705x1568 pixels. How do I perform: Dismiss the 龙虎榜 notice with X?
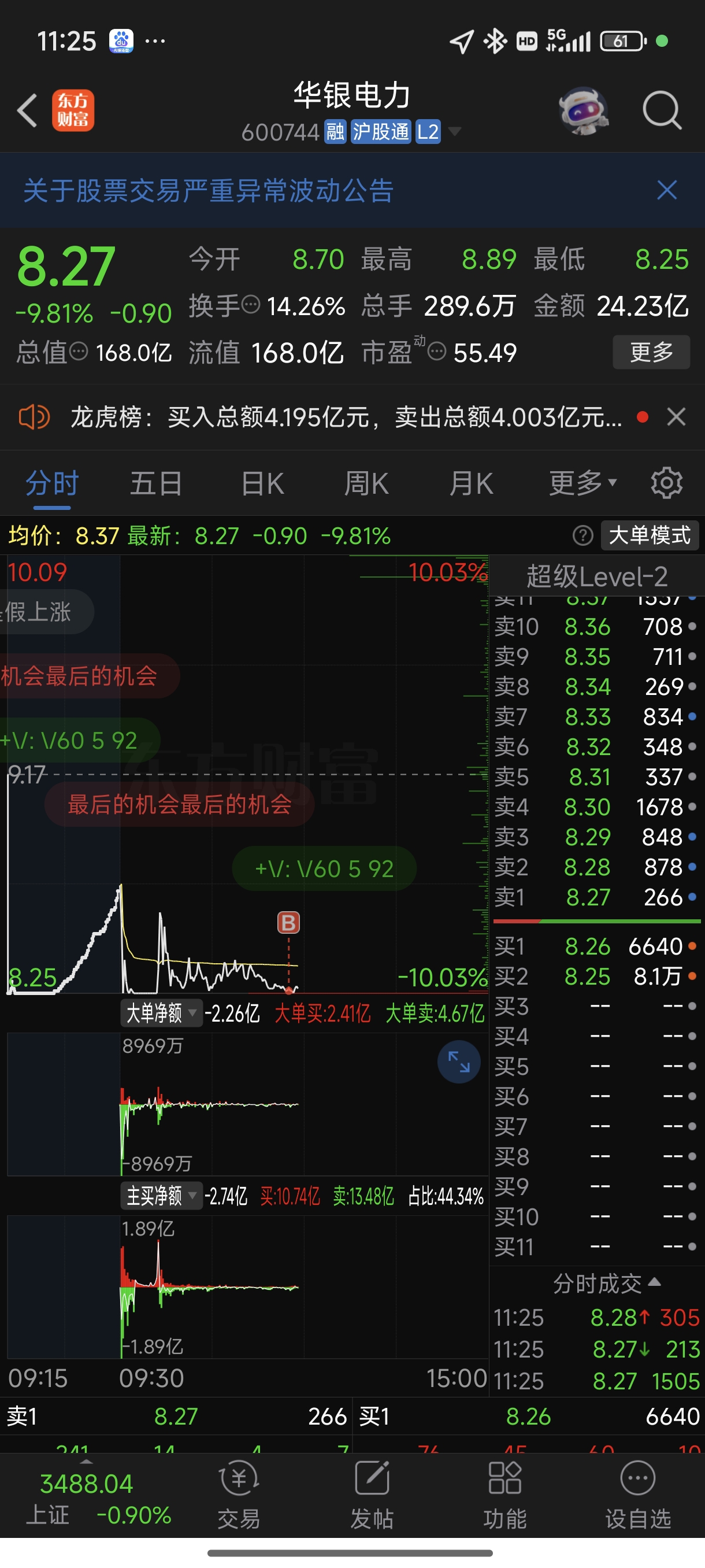pyautogui.click(x=677, y=417)
